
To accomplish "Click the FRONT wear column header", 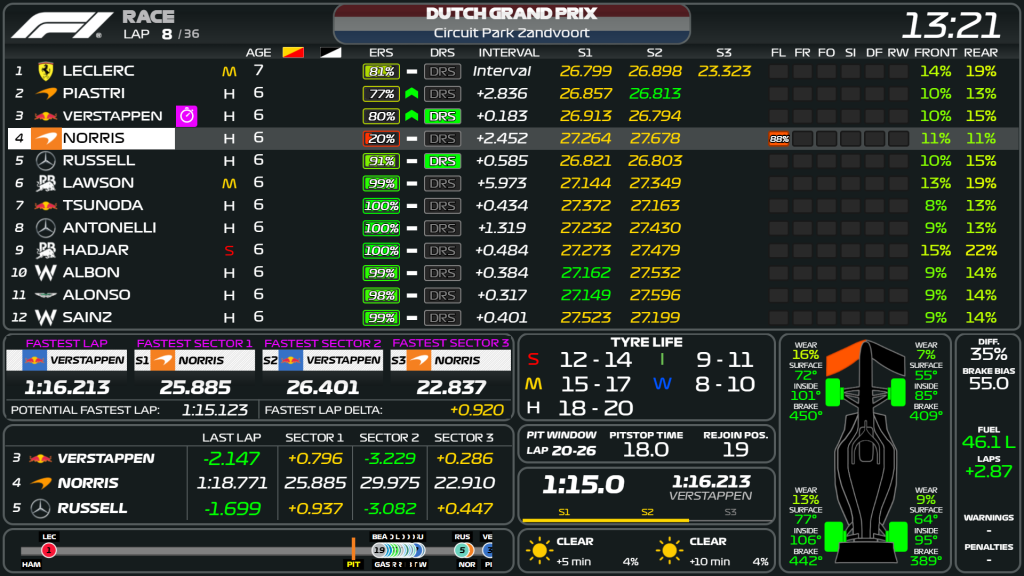I will coord(935,52).
